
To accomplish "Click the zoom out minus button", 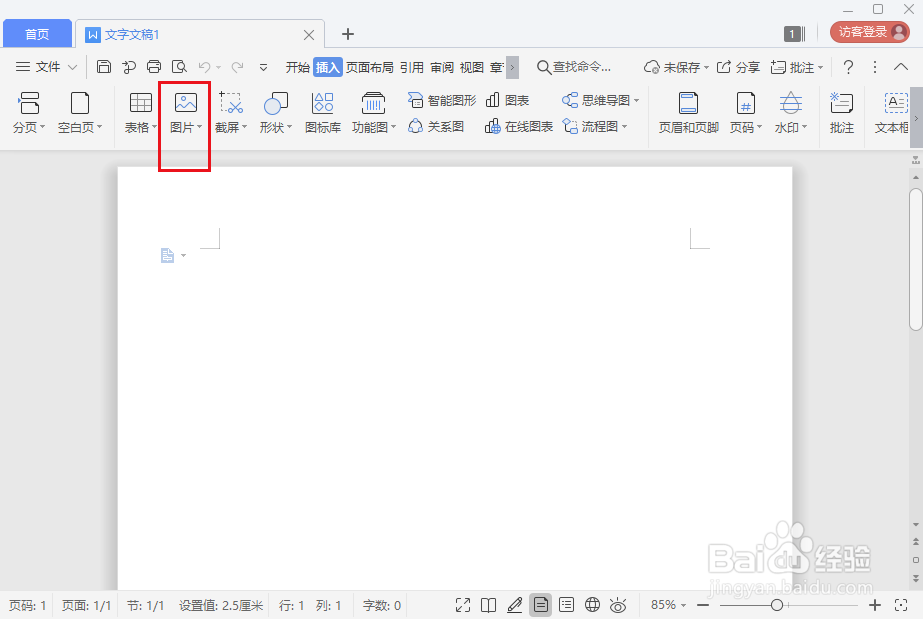I will click(x=703, y=605).
